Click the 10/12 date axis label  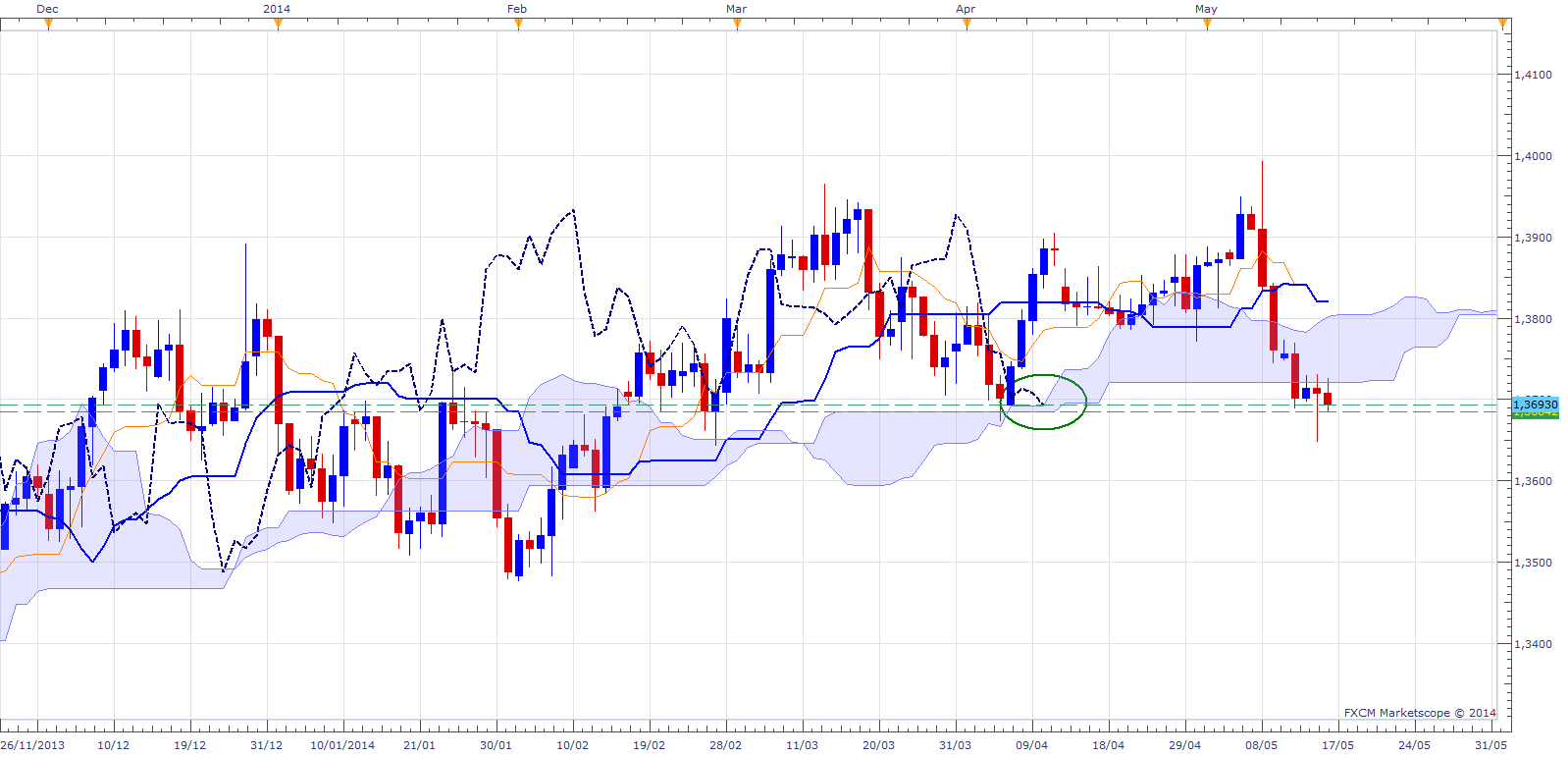(x=113, y=745)
